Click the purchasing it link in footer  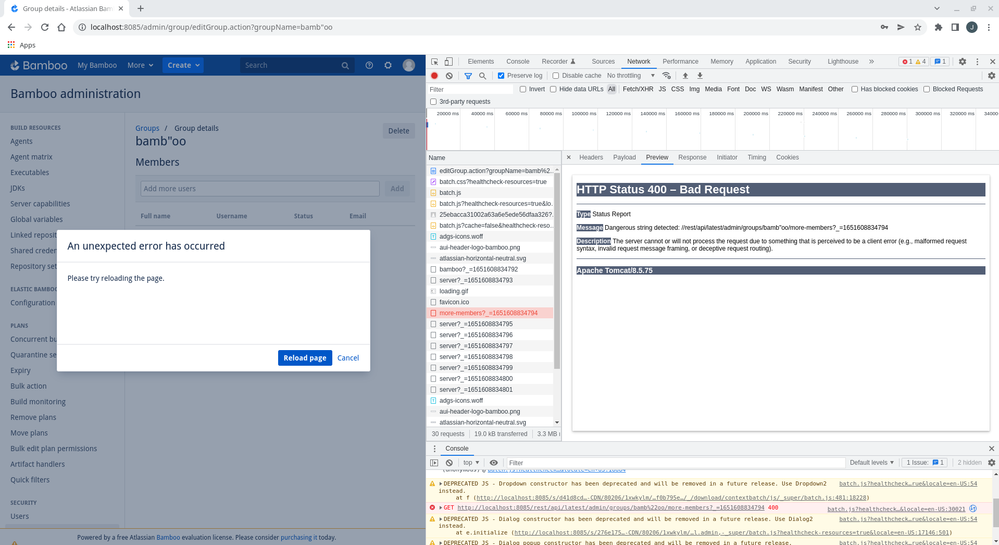(x=299, y=537)
